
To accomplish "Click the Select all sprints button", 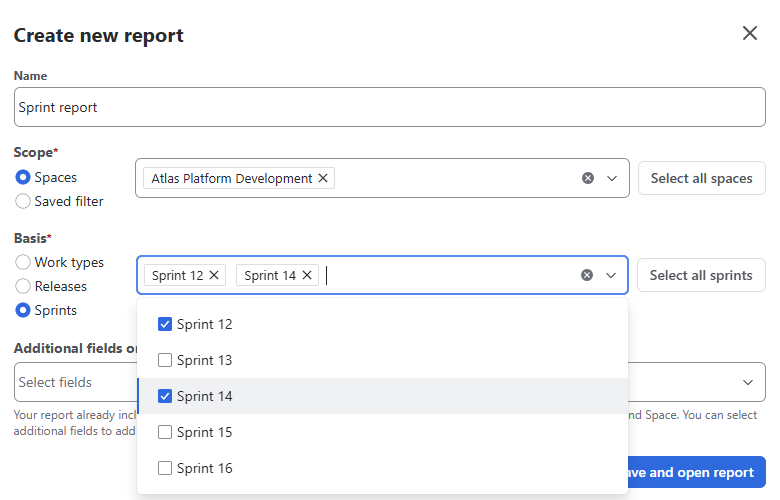I will pyautogui.click(x=700, y=275).
